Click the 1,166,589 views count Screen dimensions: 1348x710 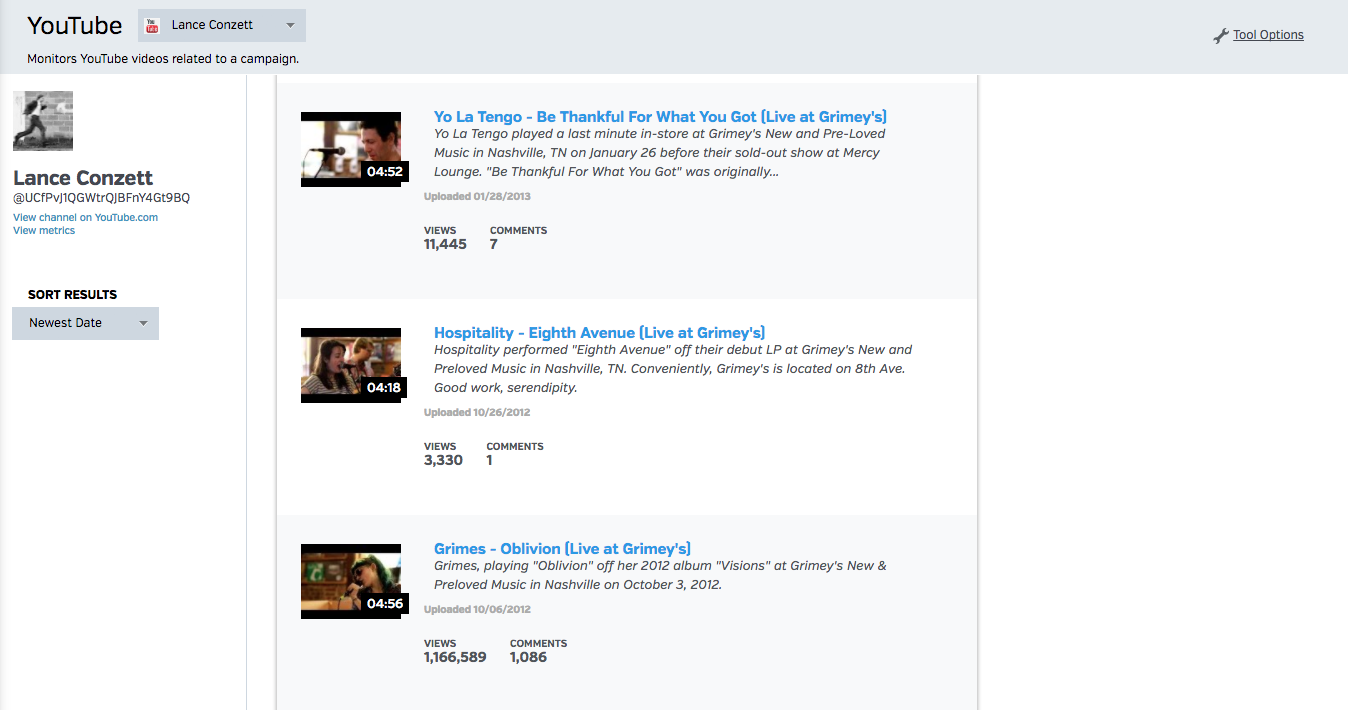pyautogui.click(x=455, y=658)
